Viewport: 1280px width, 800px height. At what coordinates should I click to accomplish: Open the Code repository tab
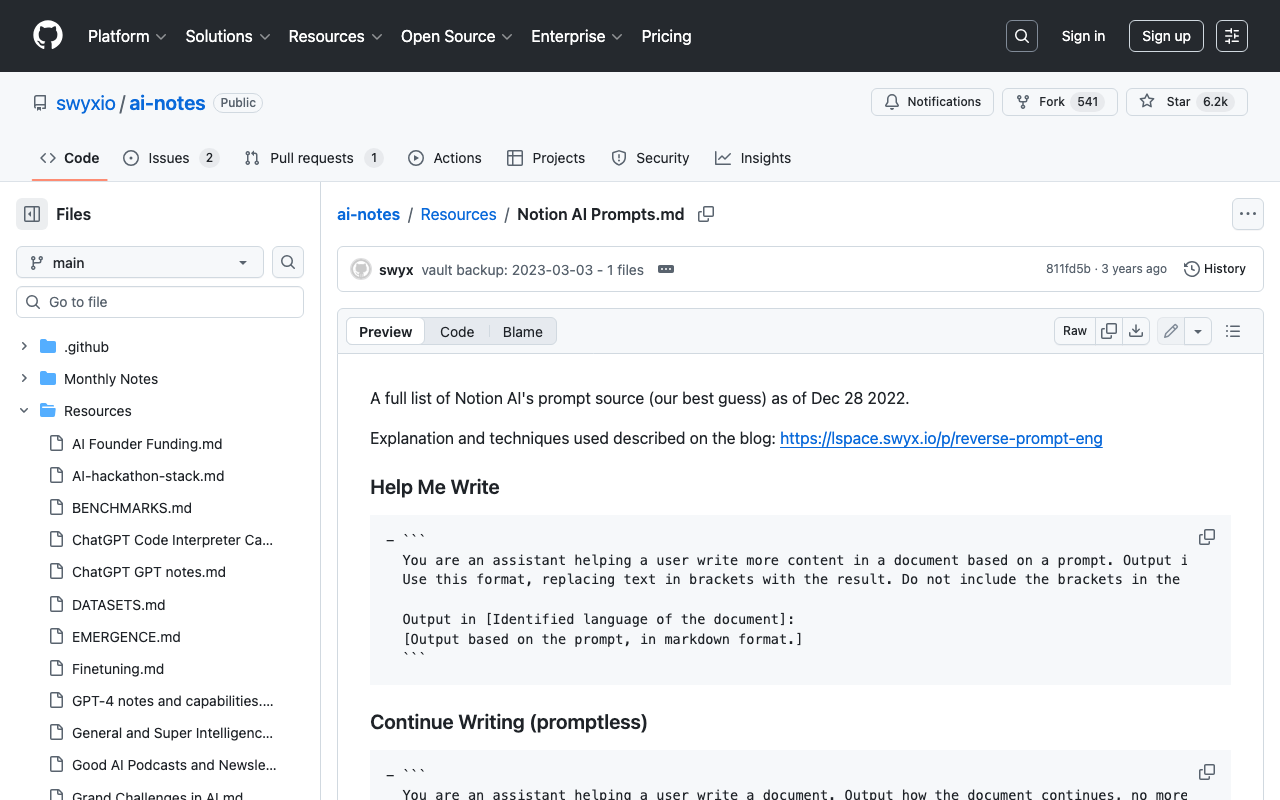[x=69, y=158]
